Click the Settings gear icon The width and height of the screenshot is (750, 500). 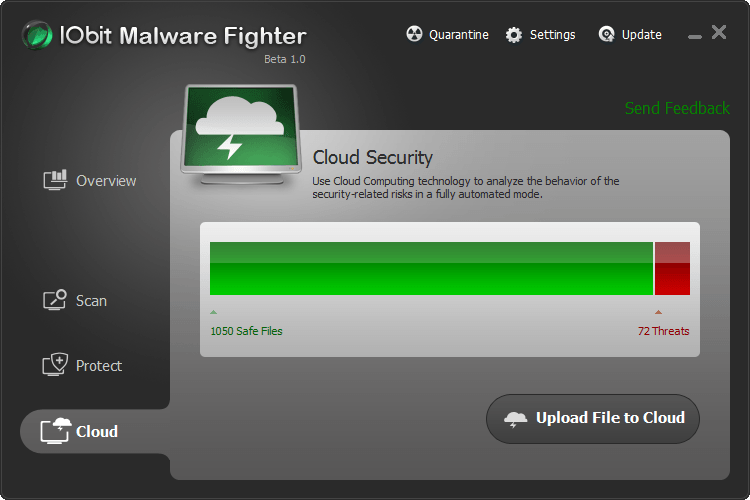point(514,35)
